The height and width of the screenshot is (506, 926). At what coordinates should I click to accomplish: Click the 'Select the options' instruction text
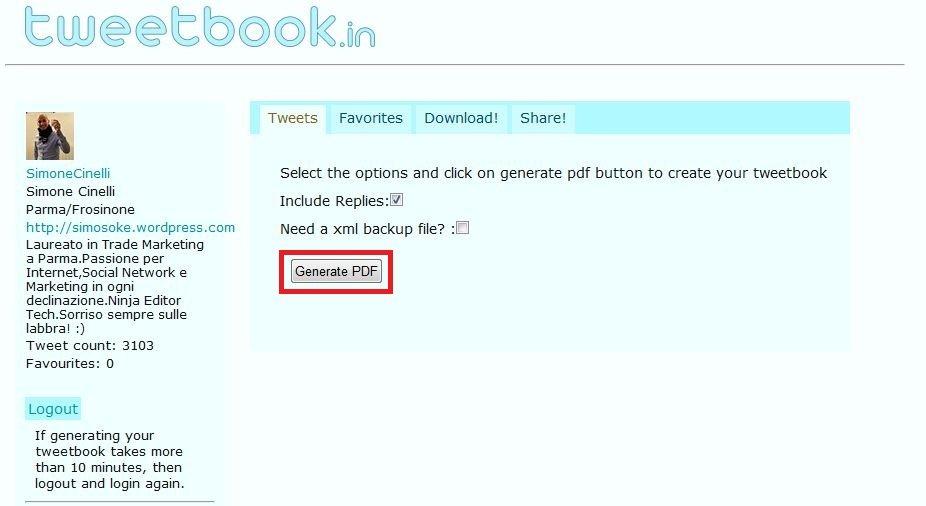tap(553, 173)
